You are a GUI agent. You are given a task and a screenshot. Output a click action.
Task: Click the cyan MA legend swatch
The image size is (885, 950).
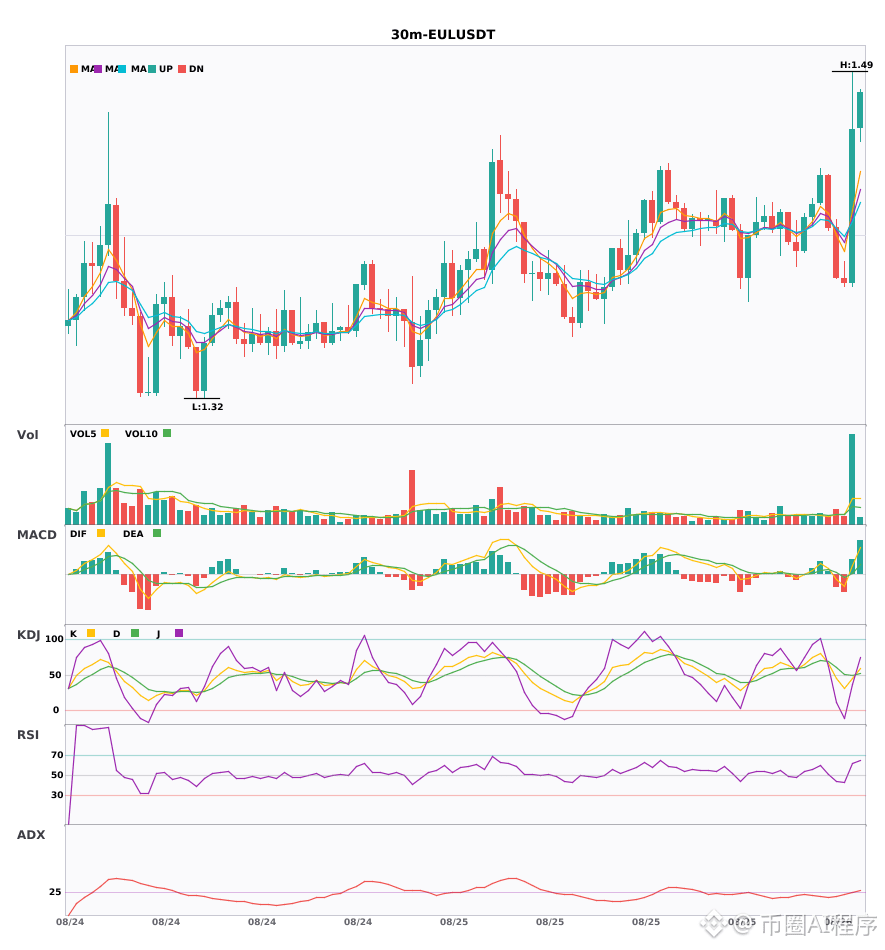pyautogui.click(x=122, y=69)
